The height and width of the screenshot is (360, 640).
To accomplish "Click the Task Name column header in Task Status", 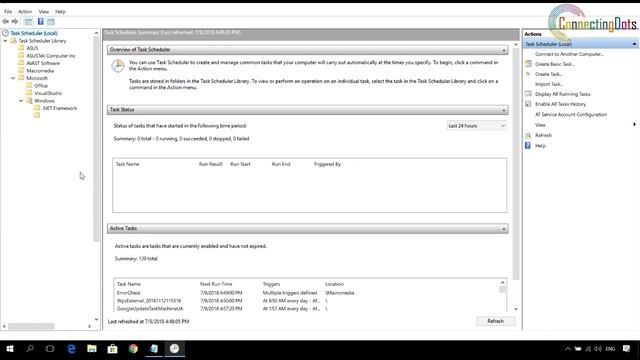I will click(x=127, y=164).
